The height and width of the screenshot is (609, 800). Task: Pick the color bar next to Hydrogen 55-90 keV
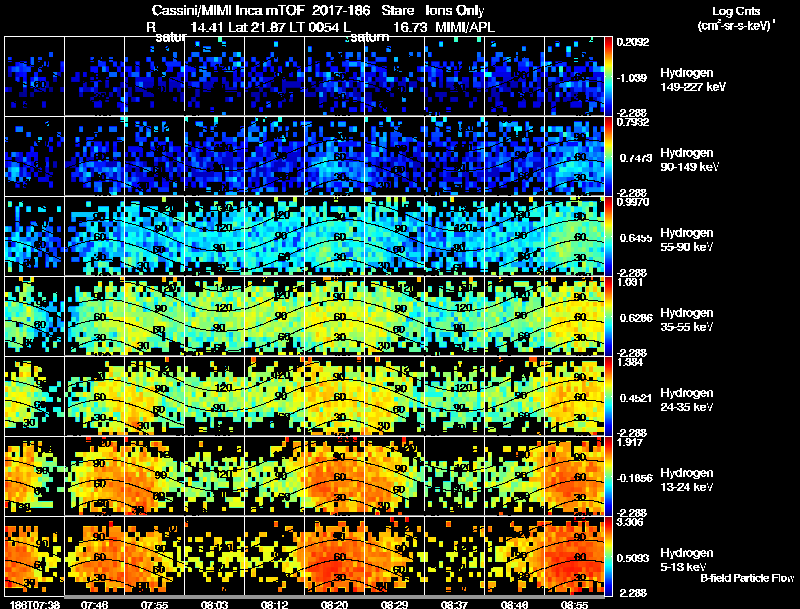pos(609,237)
